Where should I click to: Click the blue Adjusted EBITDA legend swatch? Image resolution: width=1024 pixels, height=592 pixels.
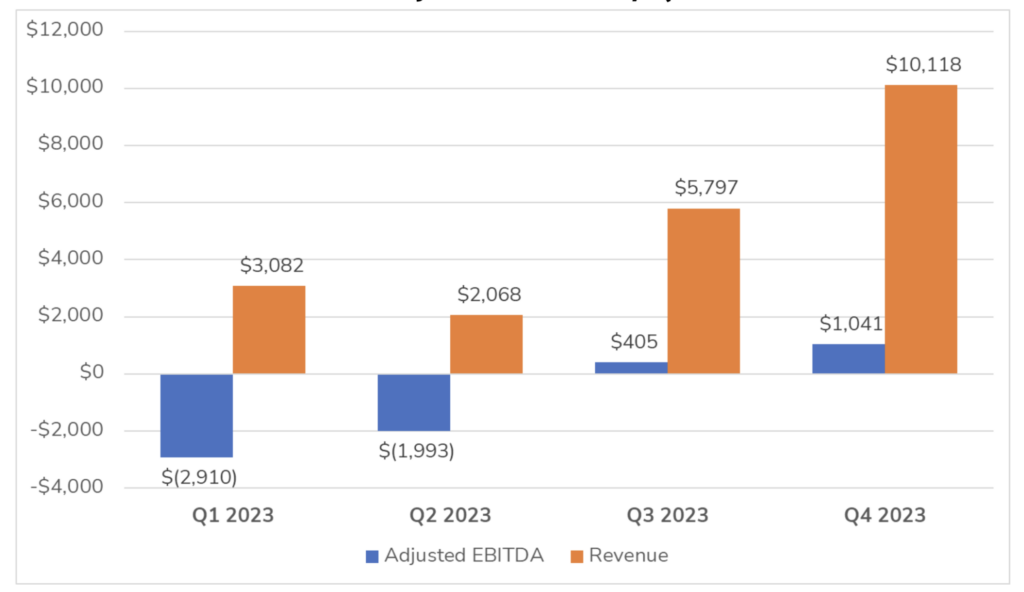(x=373, y=556)
